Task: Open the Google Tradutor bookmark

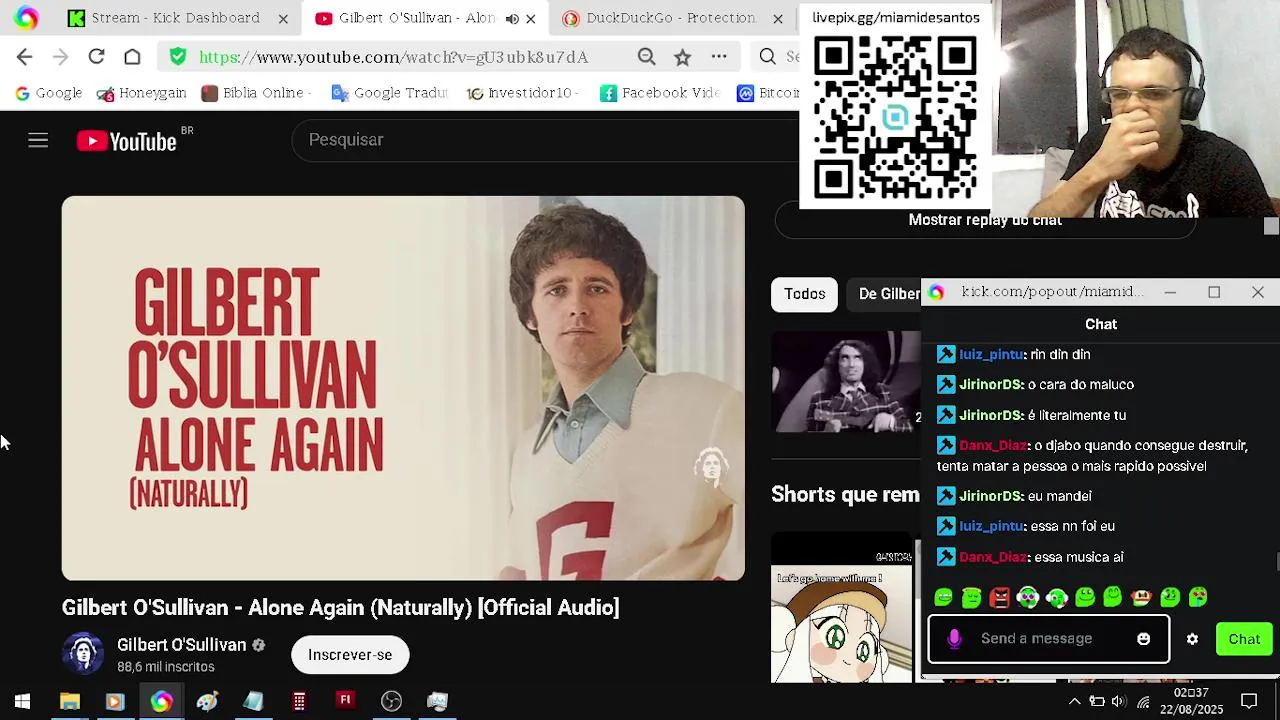Action: coord(389,93)
